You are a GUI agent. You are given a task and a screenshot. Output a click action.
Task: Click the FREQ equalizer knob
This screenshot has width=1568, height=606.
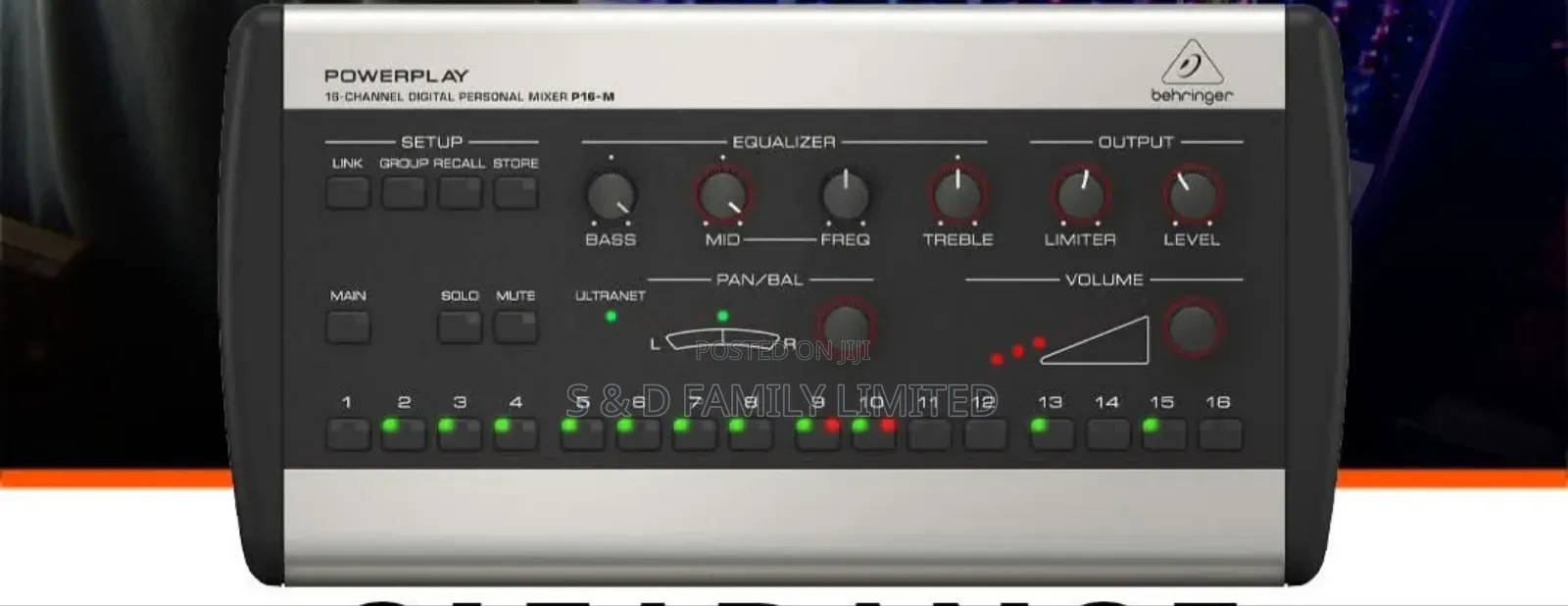point(845,195)
